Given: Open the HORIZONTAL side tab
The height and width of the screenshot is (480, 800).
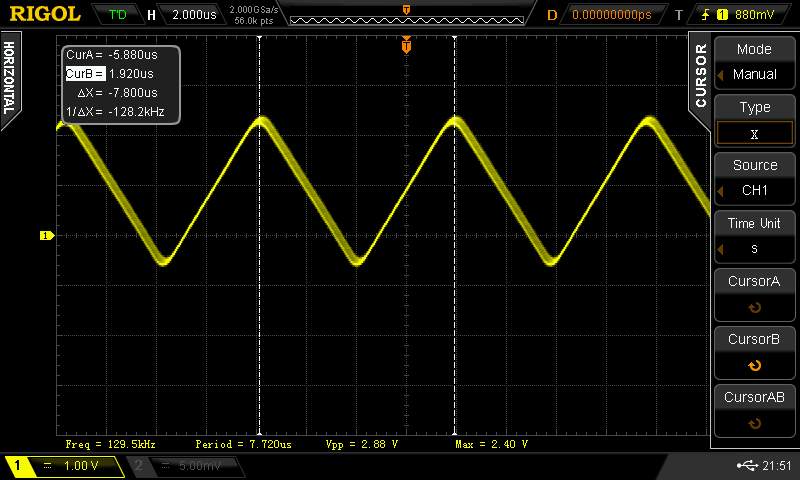Looking at the screenshot, I should coord(9,78).
